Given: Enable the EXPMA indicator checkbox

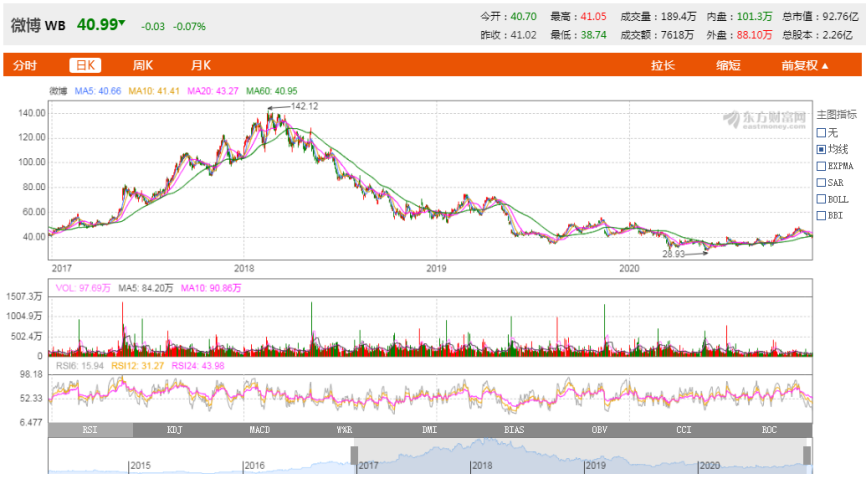Looking at the screenshot, I should click(x=821, y=166).
